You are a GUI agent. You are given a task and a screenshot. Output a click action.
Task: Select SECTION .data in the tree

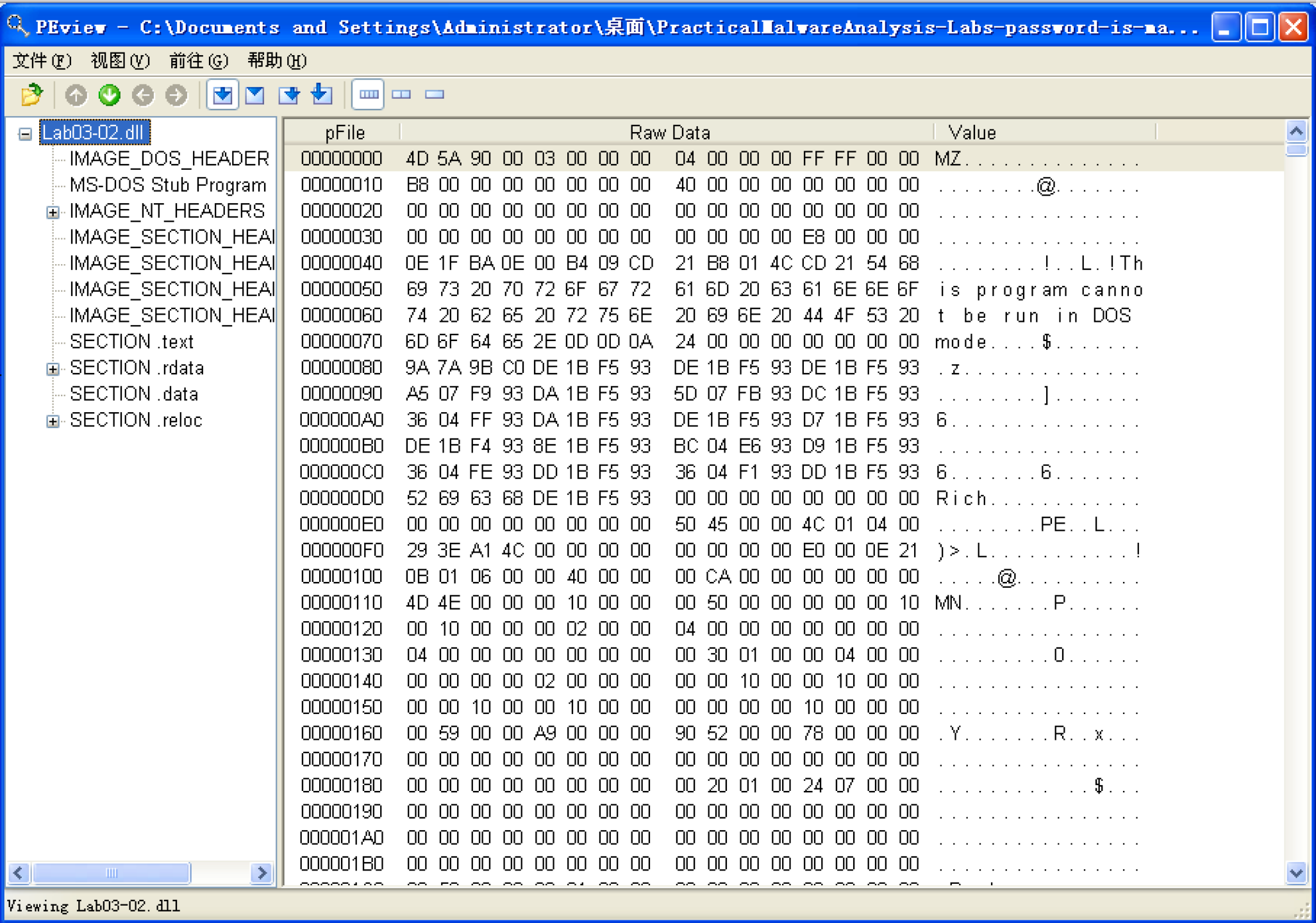tap(134, 394)
